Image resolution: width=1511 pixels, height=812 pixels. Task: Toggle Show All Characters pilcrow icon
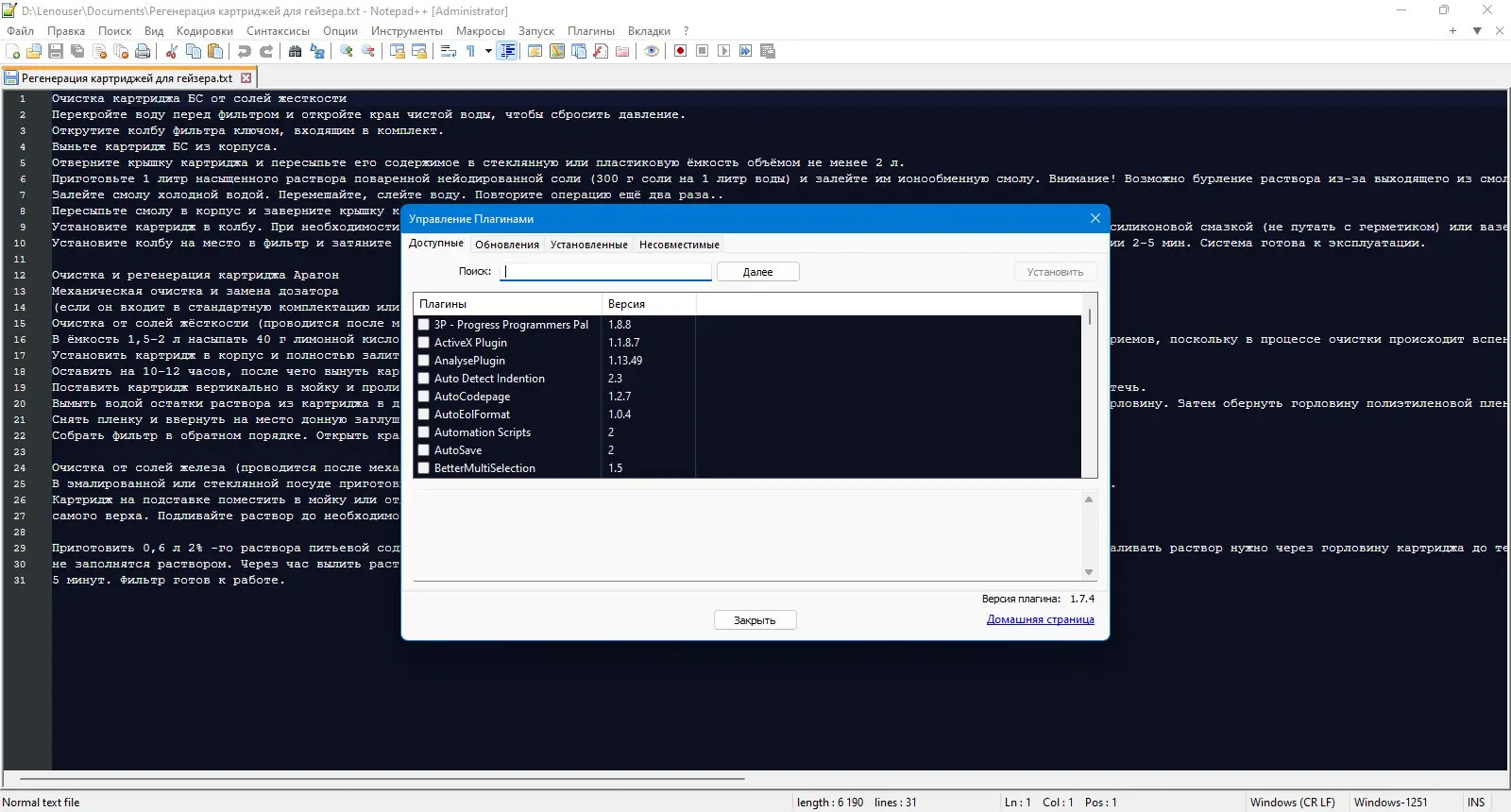click(x=470, y=51)
